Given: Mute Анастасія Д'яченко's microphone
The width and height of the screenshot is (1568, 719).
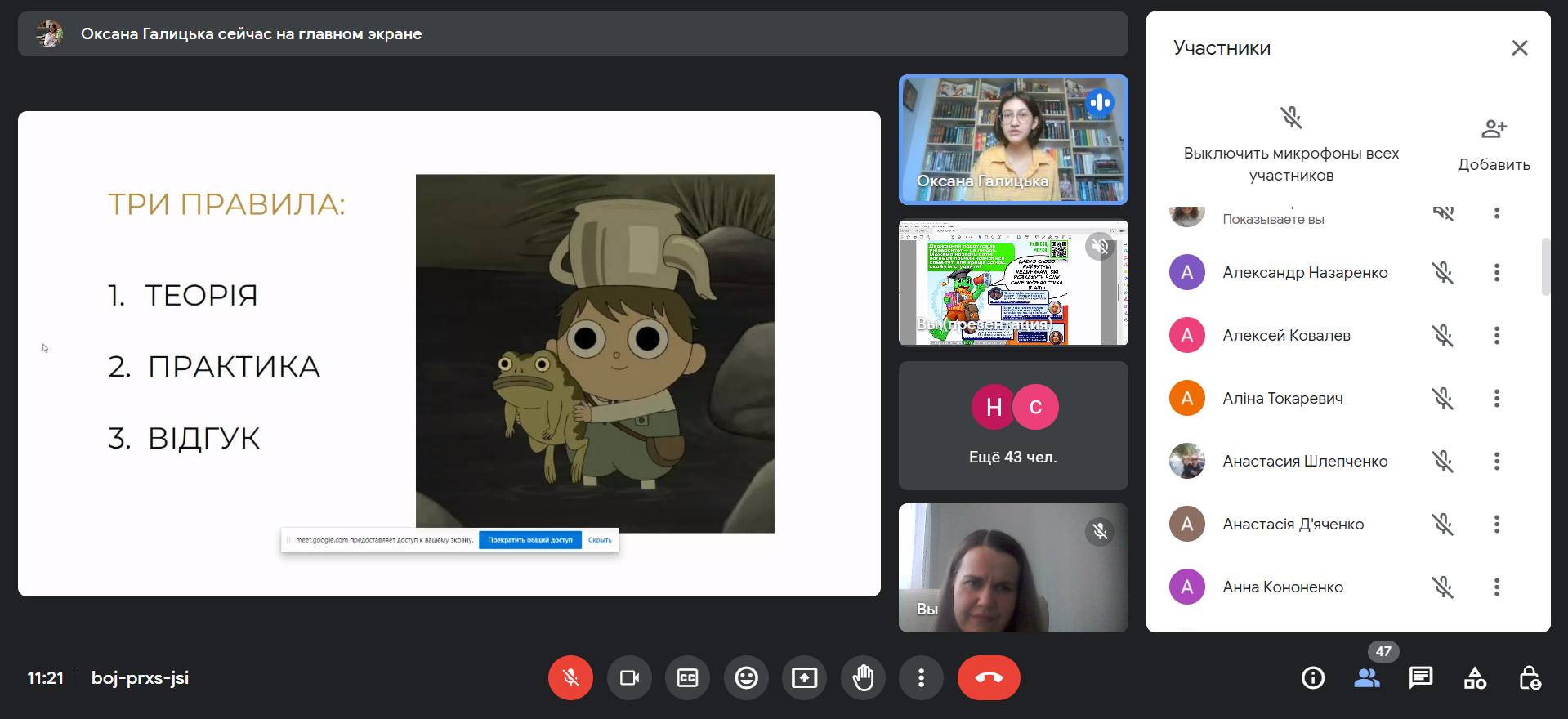Looking at the screenshot, I should tap(1443, 524).
